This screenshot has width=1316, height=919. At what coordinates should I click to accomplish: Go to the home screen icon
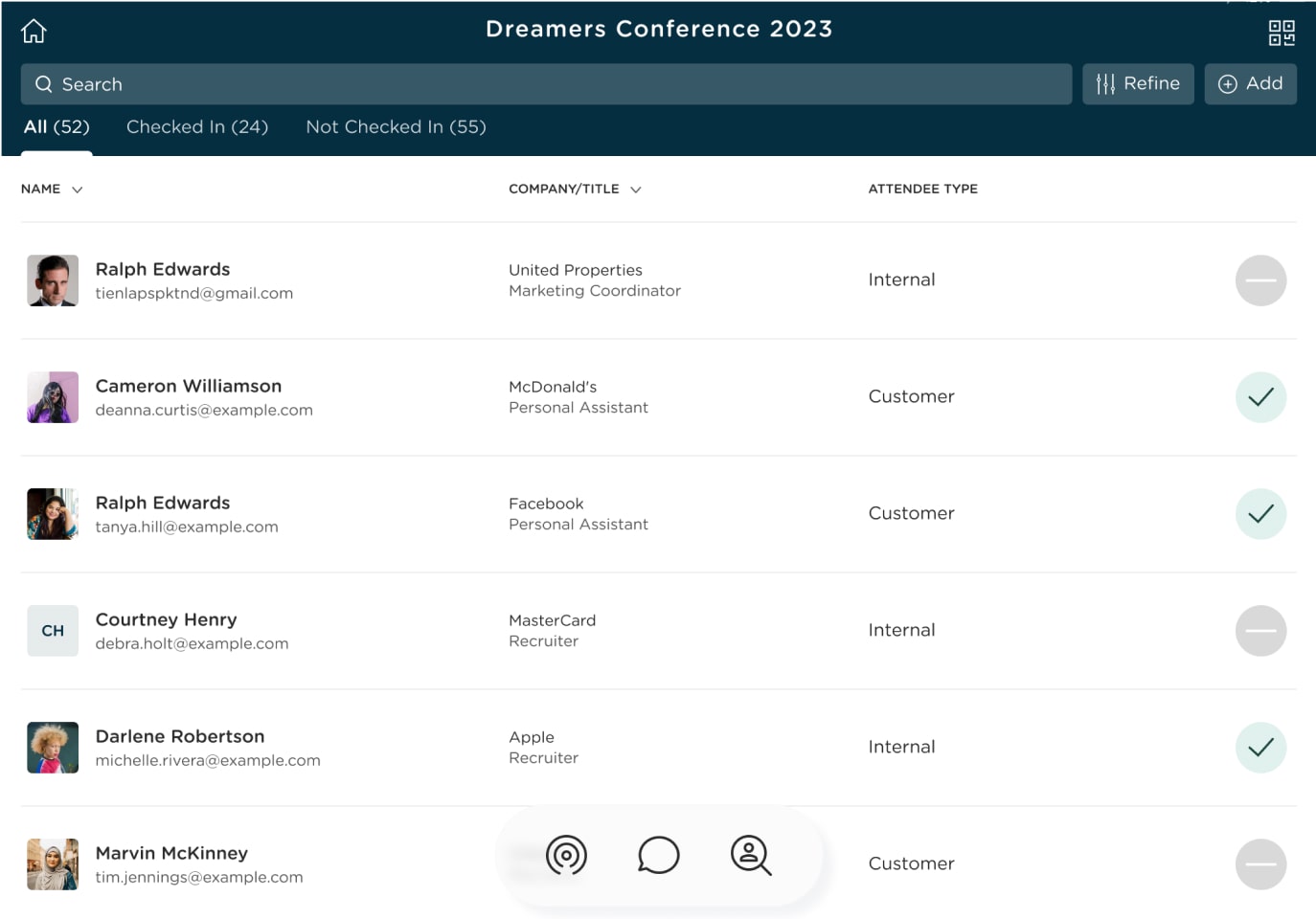34,32
